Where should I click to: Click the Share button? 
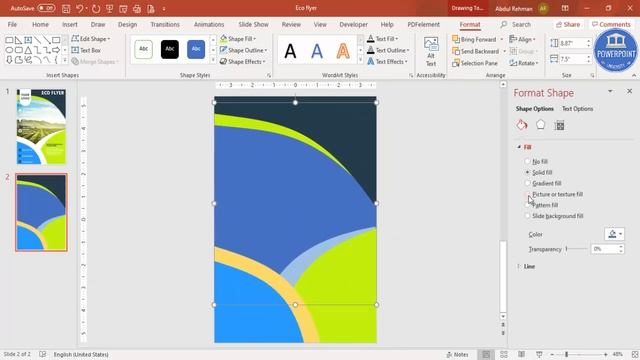(568, 24)
